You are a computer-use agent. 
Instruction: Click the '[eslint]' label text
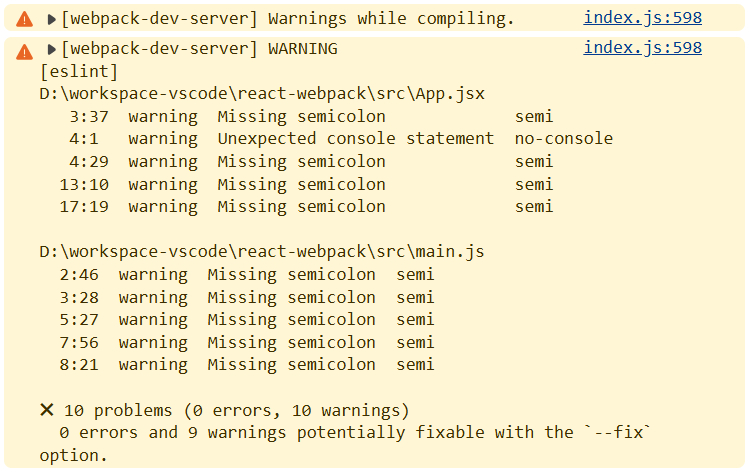(x=79, y=72)
